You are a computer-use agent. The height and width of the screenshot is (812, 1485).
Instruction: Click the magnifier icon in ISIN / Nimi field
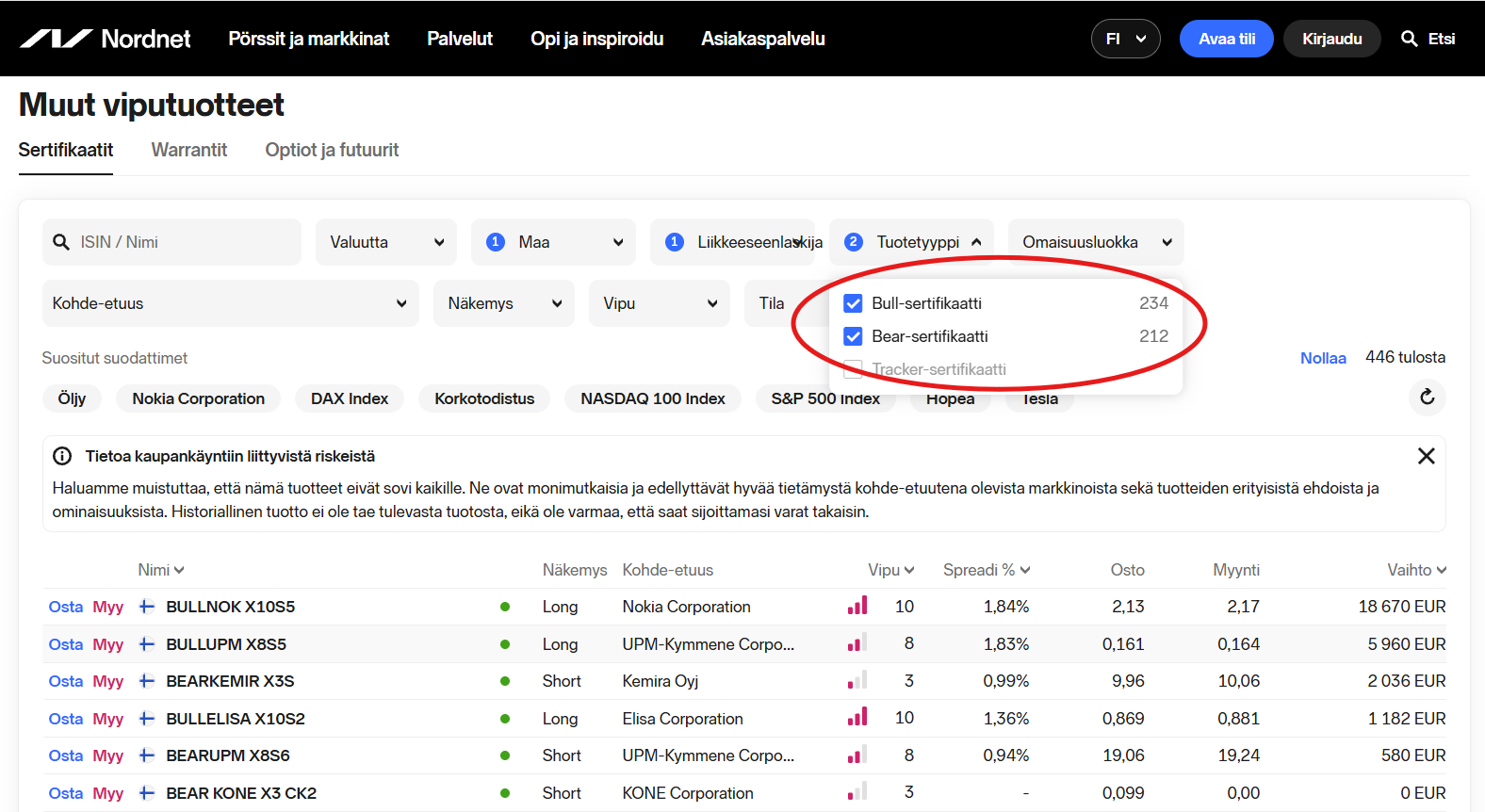pyautogui.click(x=61, y=242)
